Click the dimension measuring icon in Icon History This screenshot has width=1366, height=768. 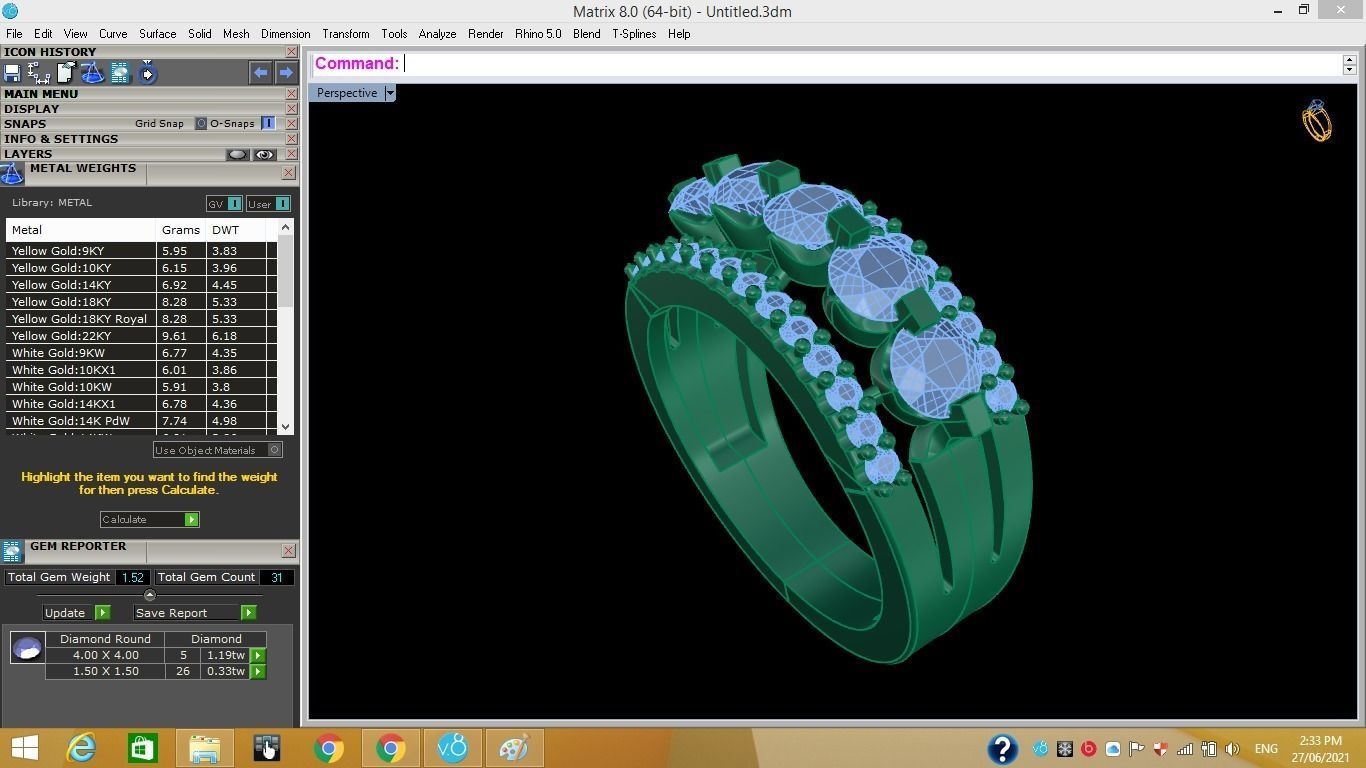tap(39, 72)
